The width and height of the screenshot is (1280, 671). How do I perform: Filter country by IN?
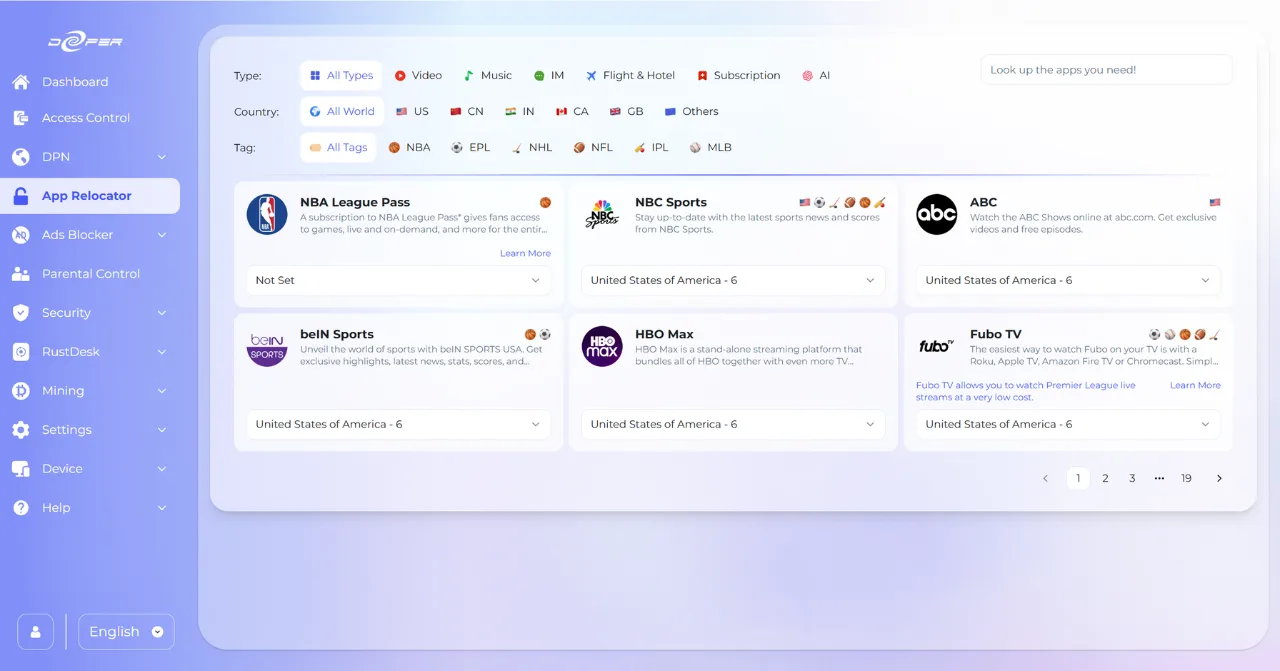point(520,111)
